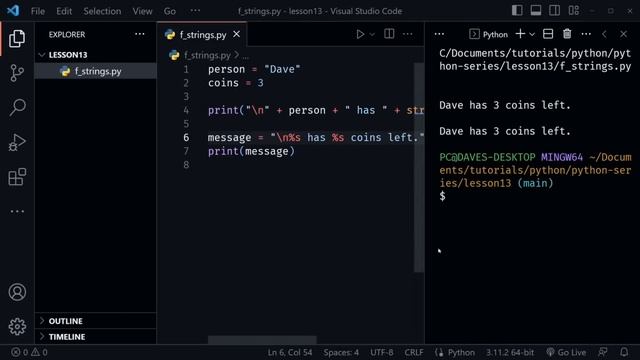640x360 pixels.
Task: Open terminal panel more actions ellipsis
Action: pos(586,34)
